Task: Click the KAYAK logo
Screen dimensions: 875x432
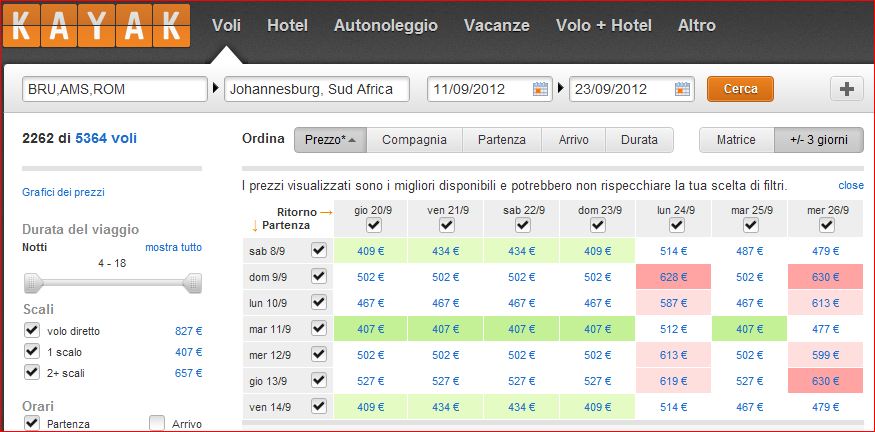Action: click(97, 26)
